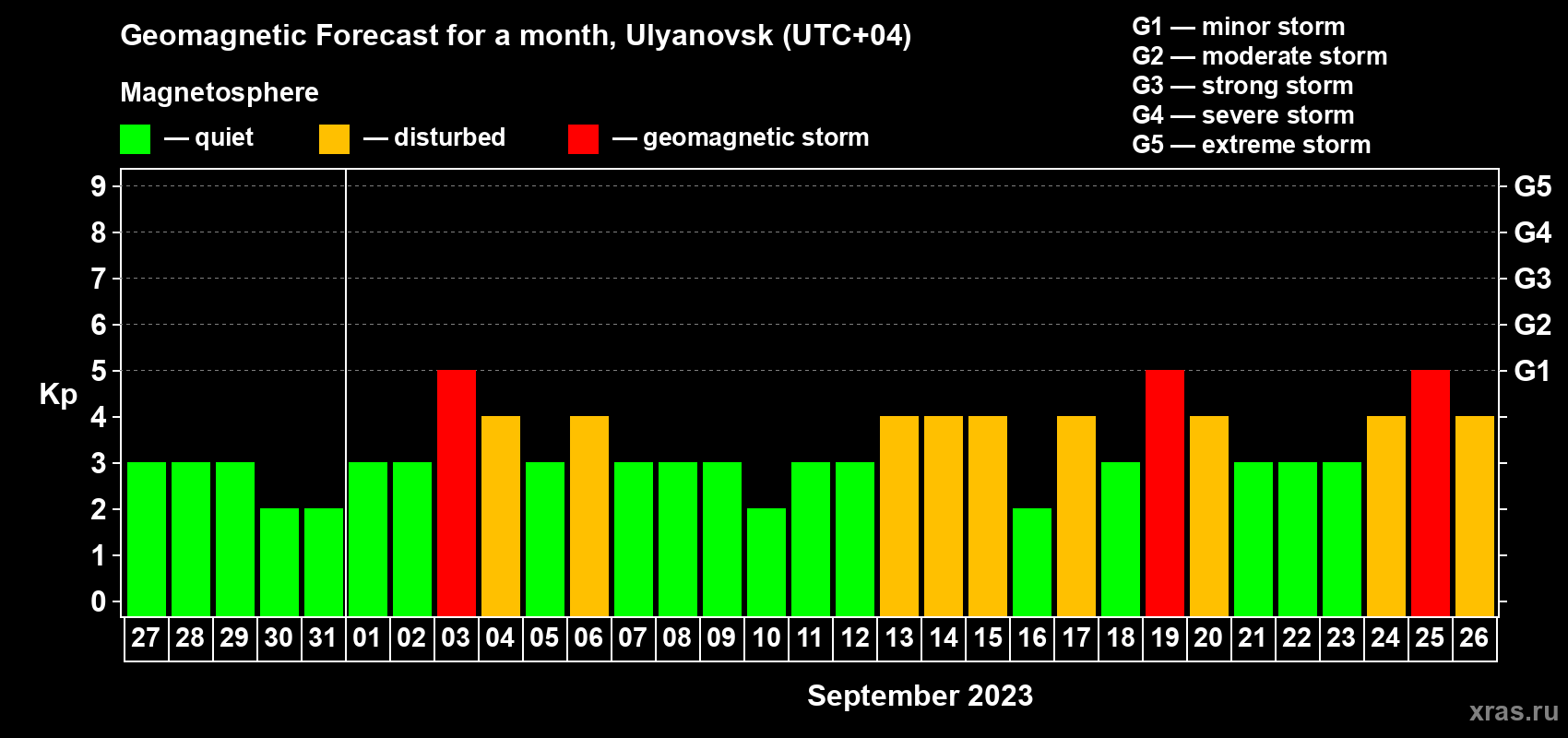Click the date label 26 on the axis

pos(1474,638)
